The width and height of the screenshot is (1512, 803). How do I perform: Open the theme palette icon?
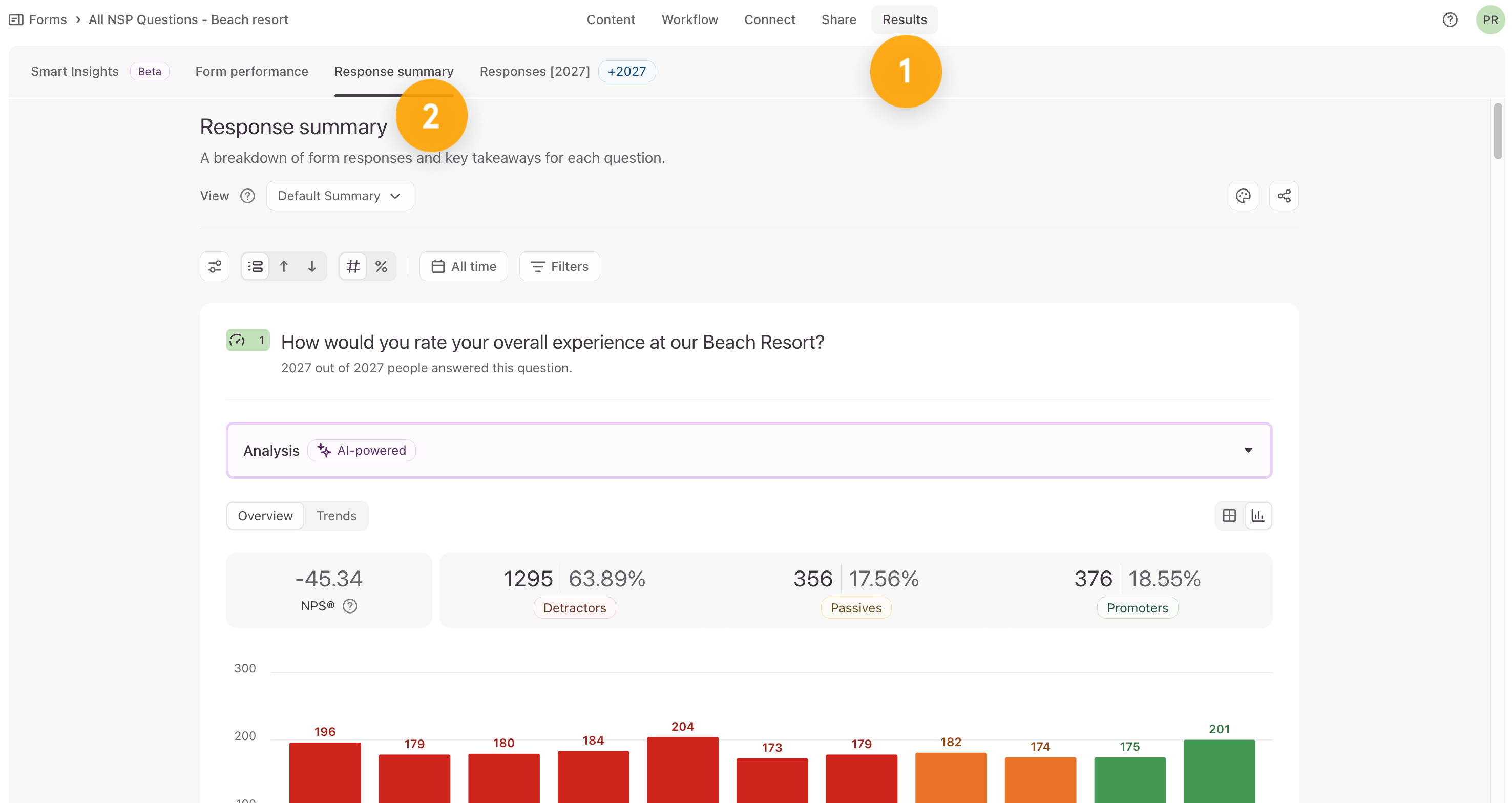[1243, 196]
